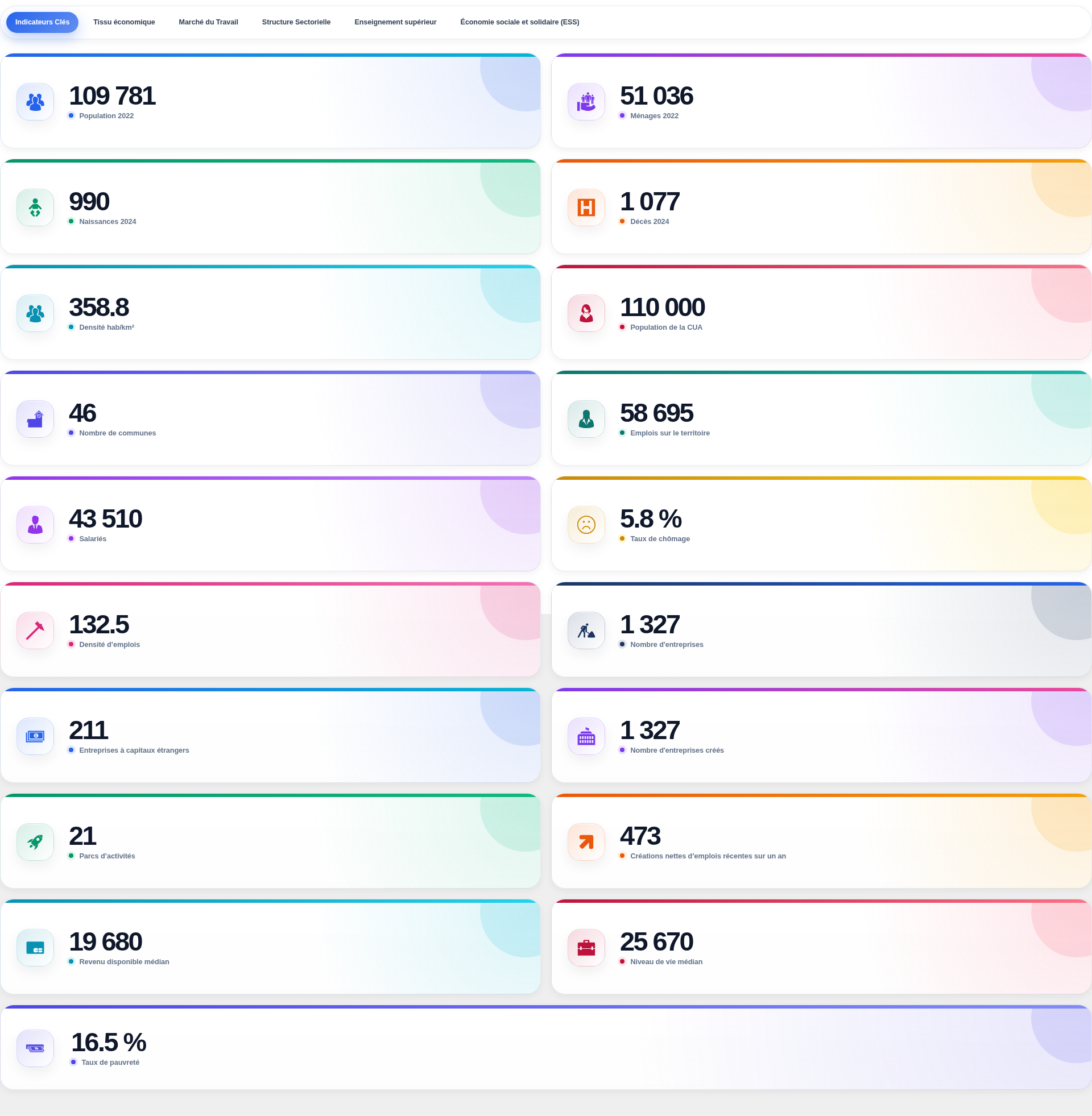The image size is (1092, 1116).
Task: Click the 58 695 Emplois sur le territoire value
Action: (656, 413)
